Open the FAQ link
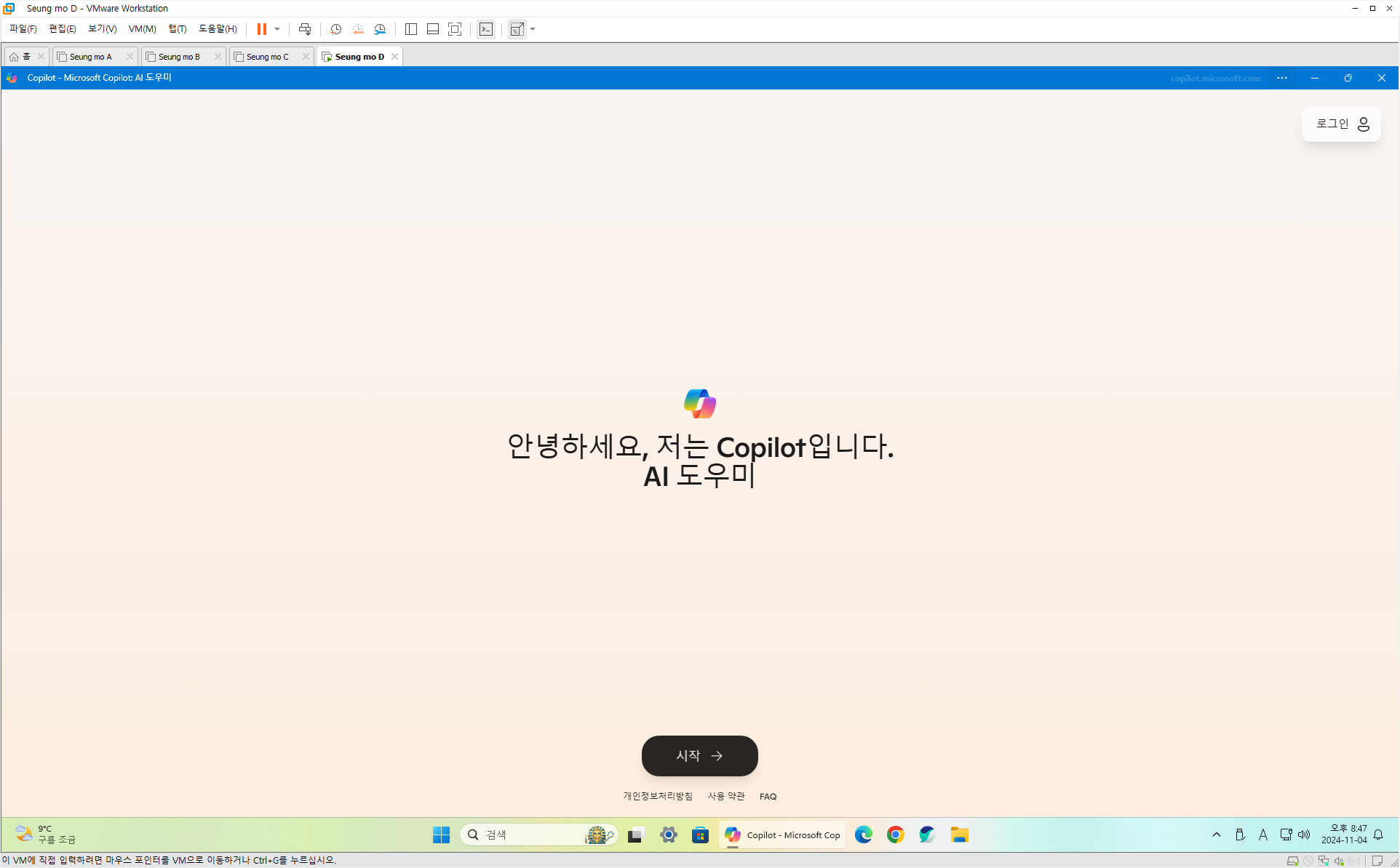1400x868 pixels. pos(768,797)
